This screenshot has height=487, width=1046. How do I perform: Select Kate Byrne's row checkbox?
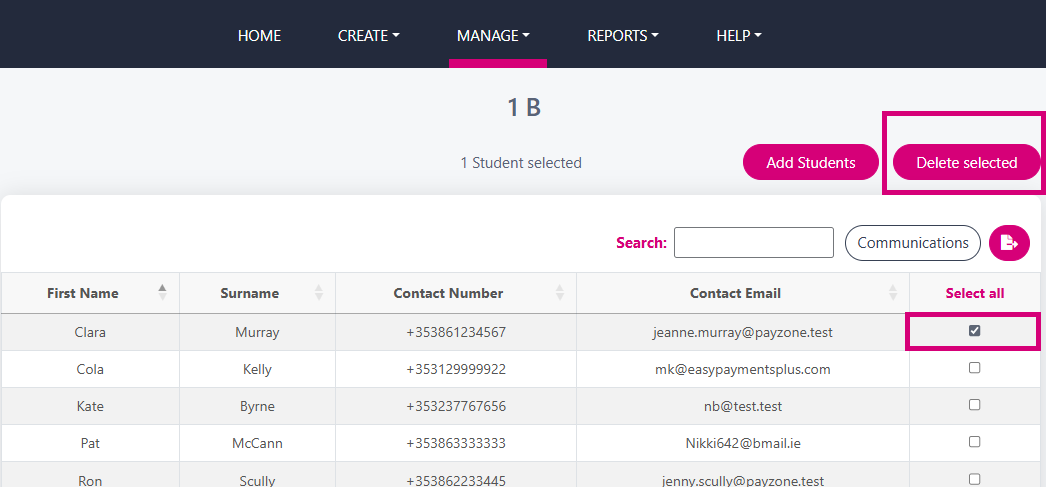(975, 404)
